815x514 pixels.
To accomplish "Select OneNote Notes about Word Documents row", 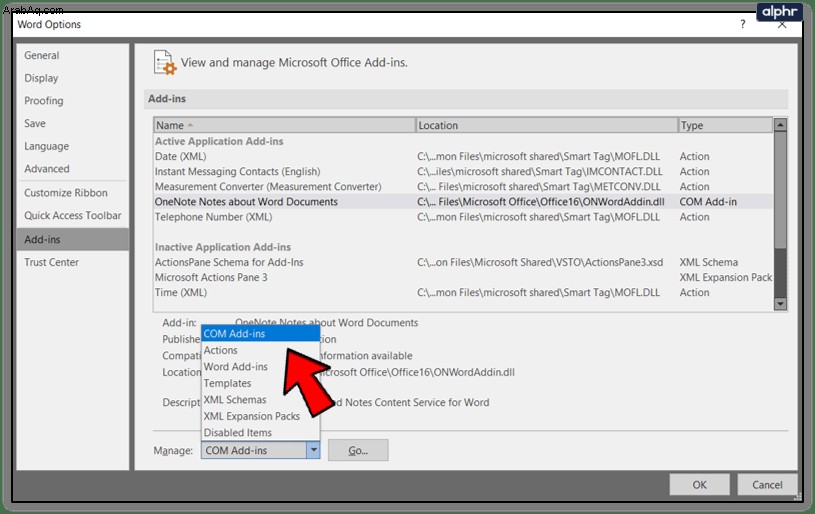I will tap(463, 202).
